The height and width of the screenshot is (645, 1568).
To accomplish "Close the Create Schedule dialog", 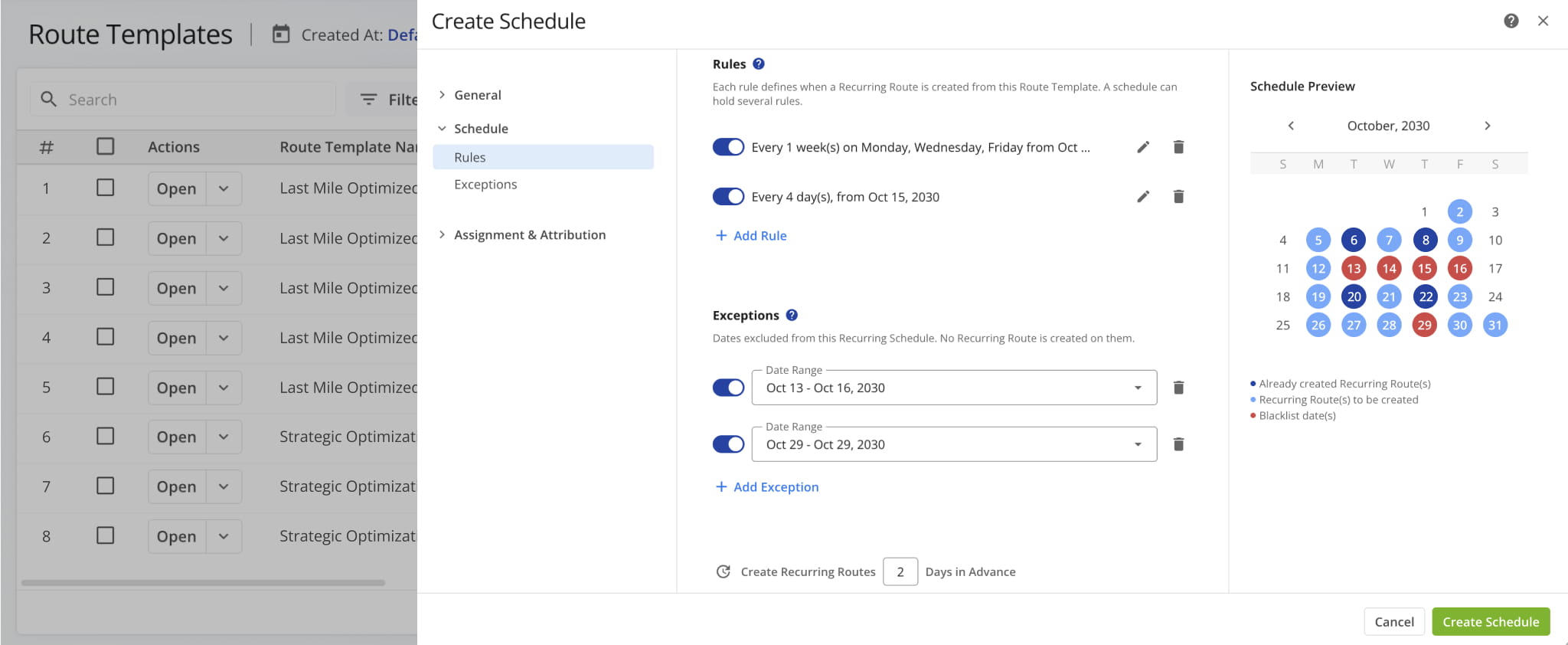I will click(1543, 21).
